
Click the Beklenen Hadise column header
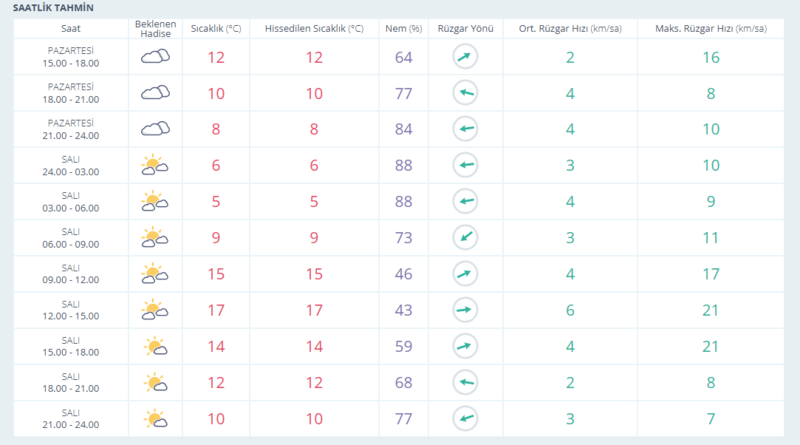[154, 28]
